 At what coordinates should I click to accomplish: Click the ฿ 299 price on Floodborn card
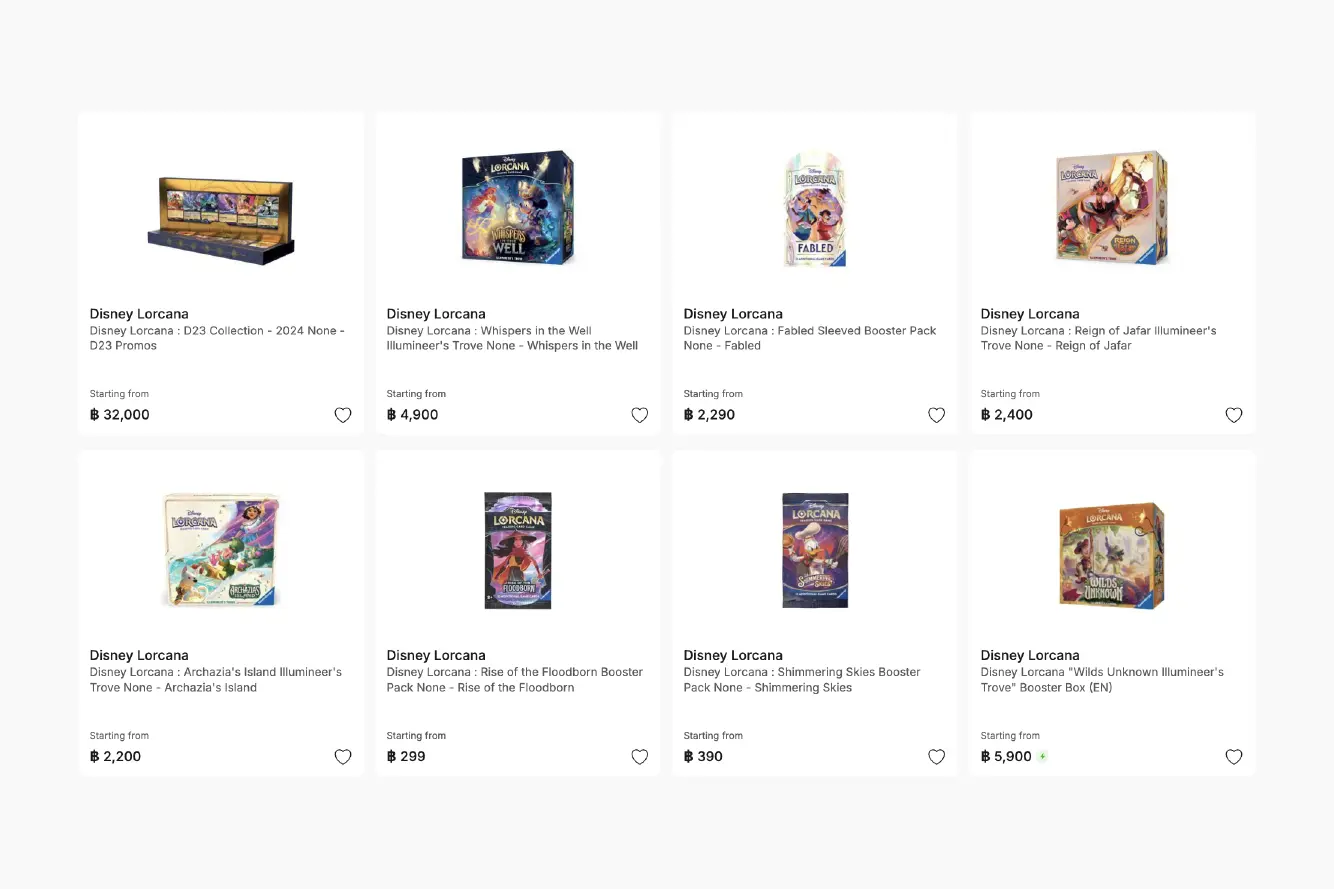(x=406, y=757)
